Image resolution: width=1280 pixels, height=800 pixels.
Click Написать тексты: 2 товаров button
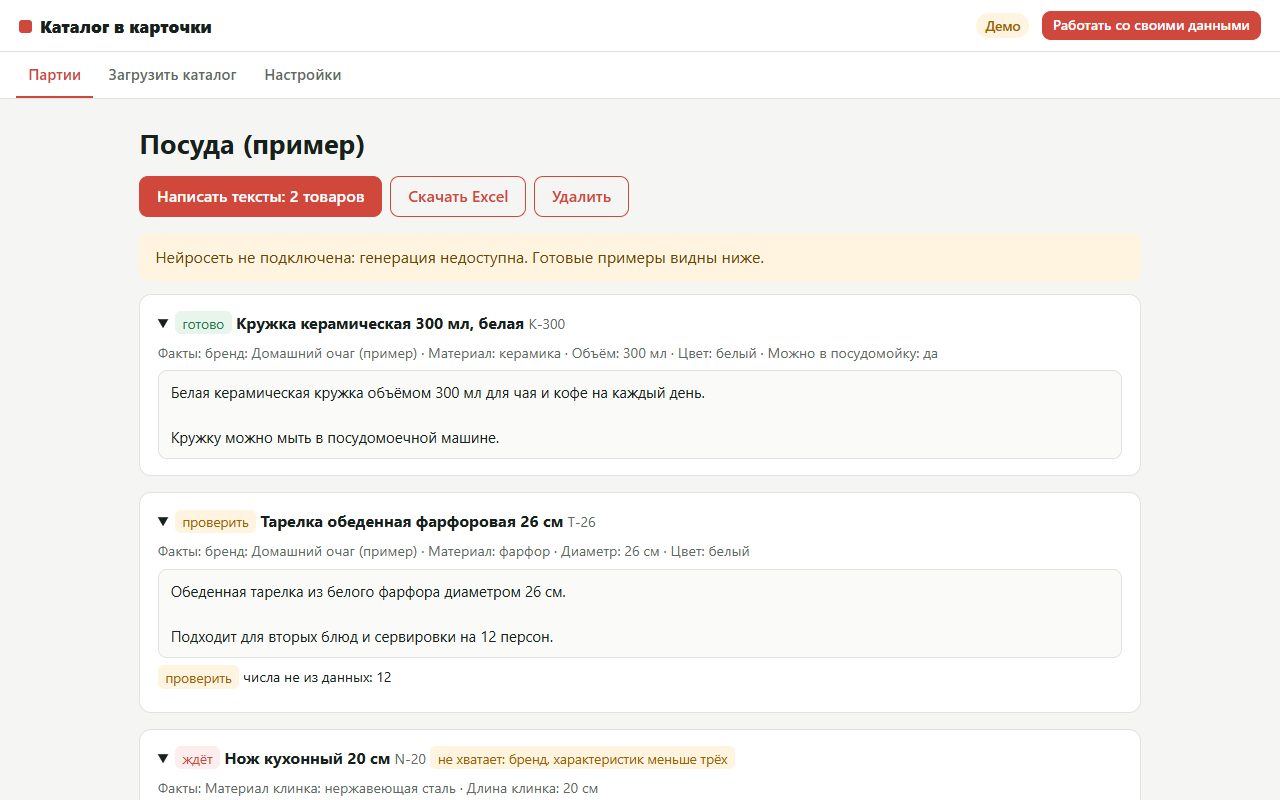pos(260,196)
